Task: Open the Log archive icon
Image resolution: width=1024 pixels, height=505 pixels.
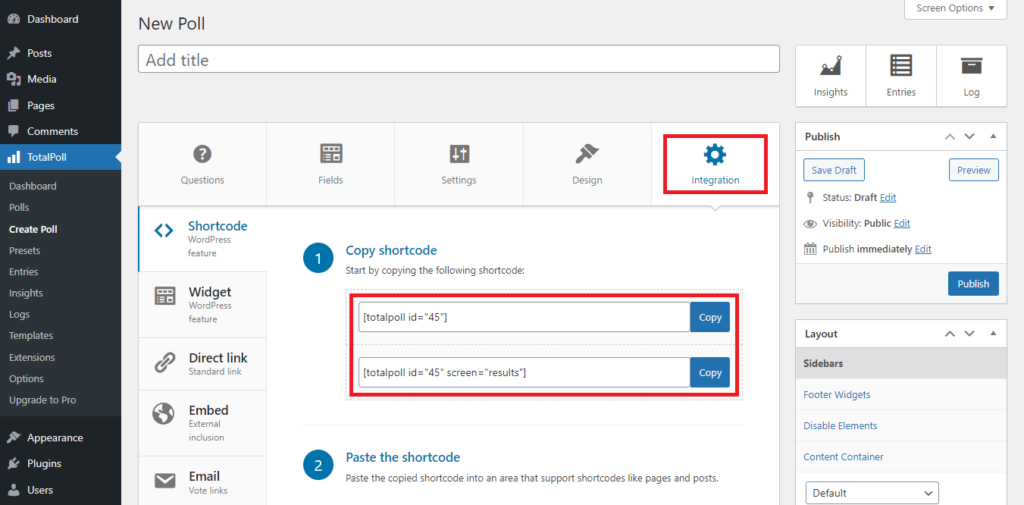Action: (x=971, y=65)
